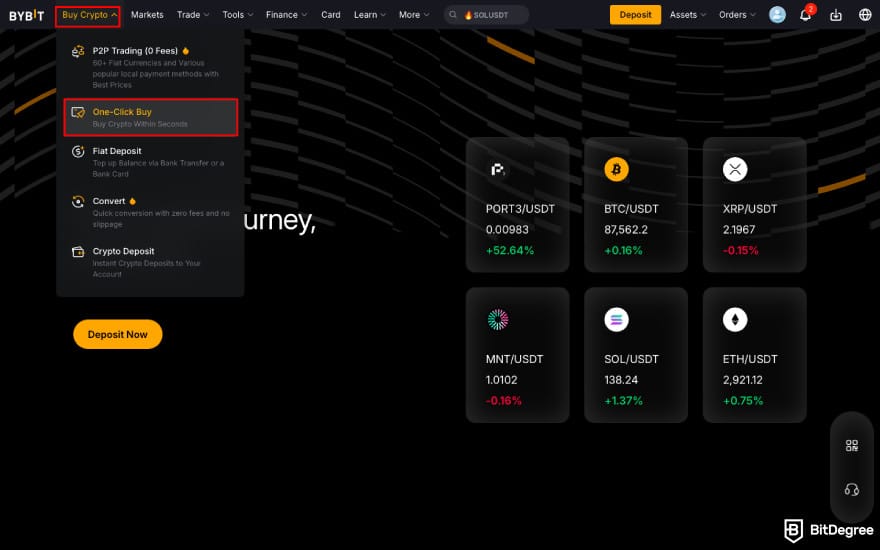Open BTC/USDT pair card
The height and width of the screenshot is (550, 880).
636,205
